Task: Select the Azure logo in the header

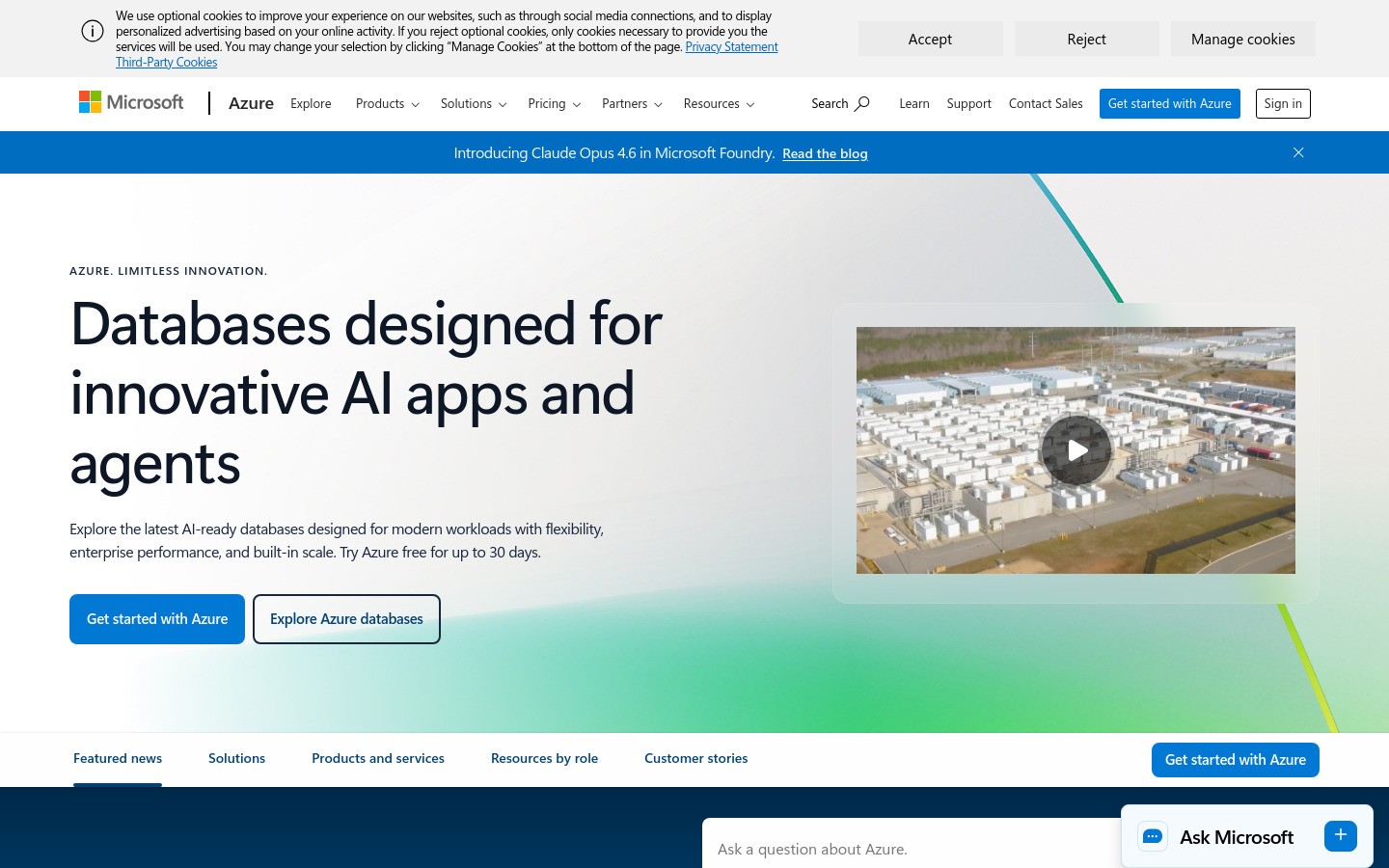Action: click(251, 103)
